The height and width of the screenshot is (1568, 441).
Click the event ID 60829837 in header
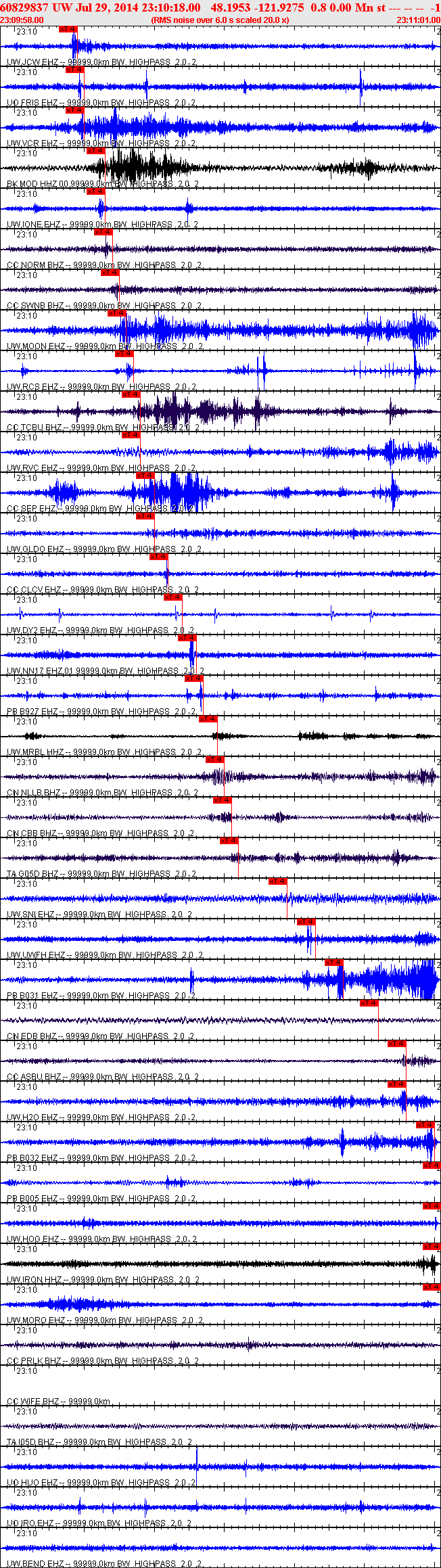(24, 7)
